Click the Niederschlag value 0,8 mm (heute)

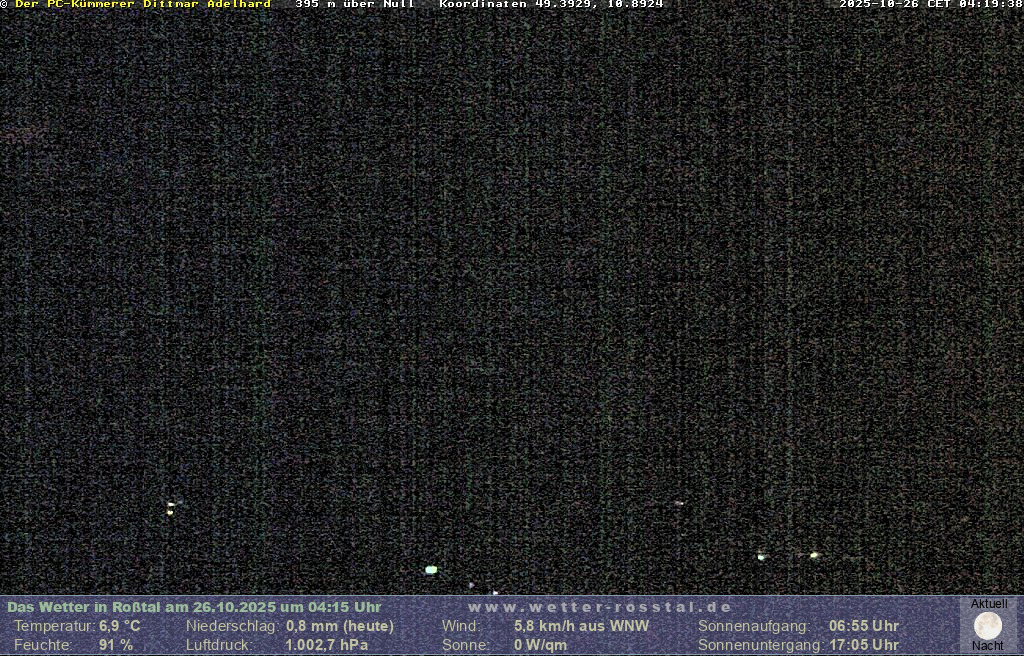[x=340, y=626]
